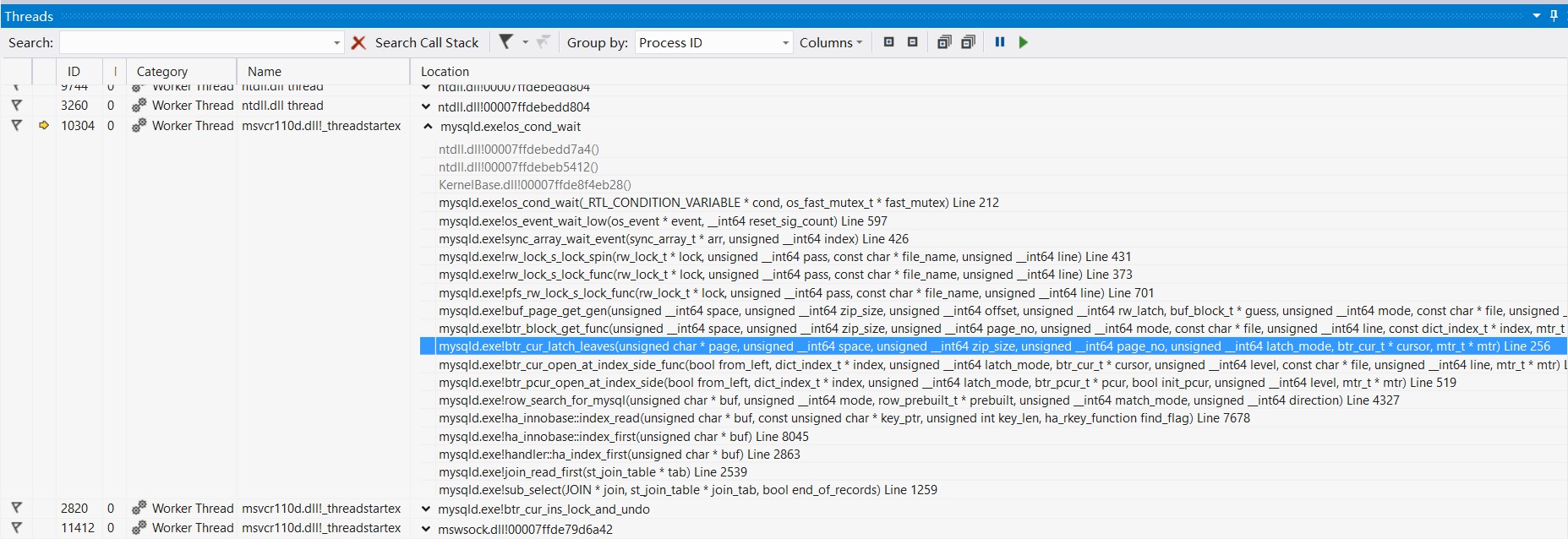This screenshot has width=1568, height=539.
Task: Open the Search field history dropdown arrow
Action: (336, 42)
